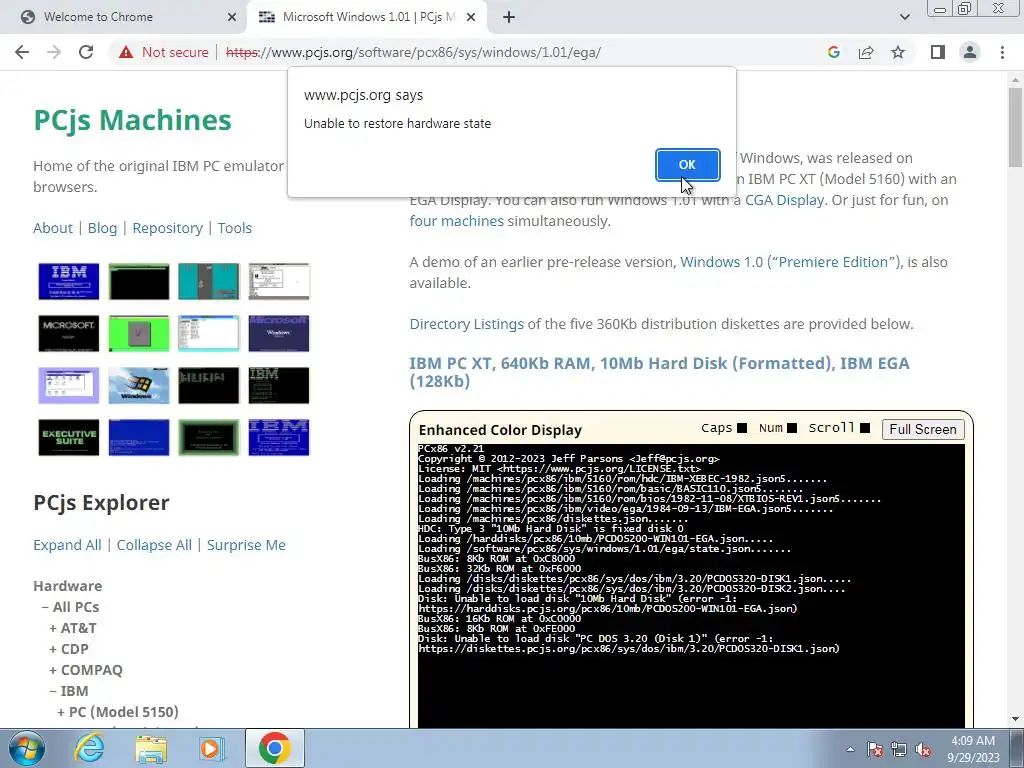Image resolution: width=1024 pixels, height=768 pixels.
Task: Collapse the All PCs tree node
Action: click(x=70, y=607)
